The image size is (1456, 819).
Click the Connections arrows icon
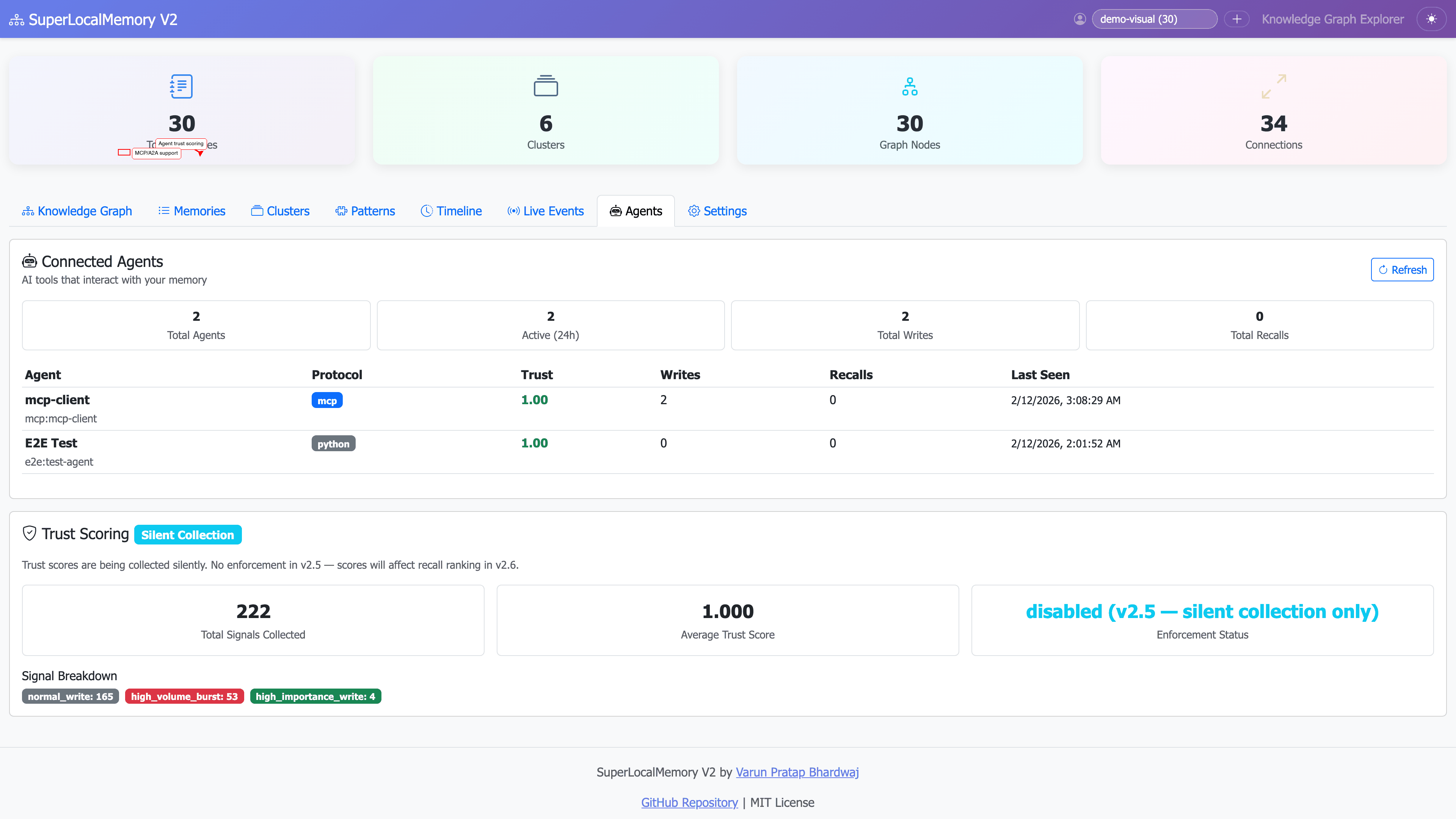point(1274,86)
